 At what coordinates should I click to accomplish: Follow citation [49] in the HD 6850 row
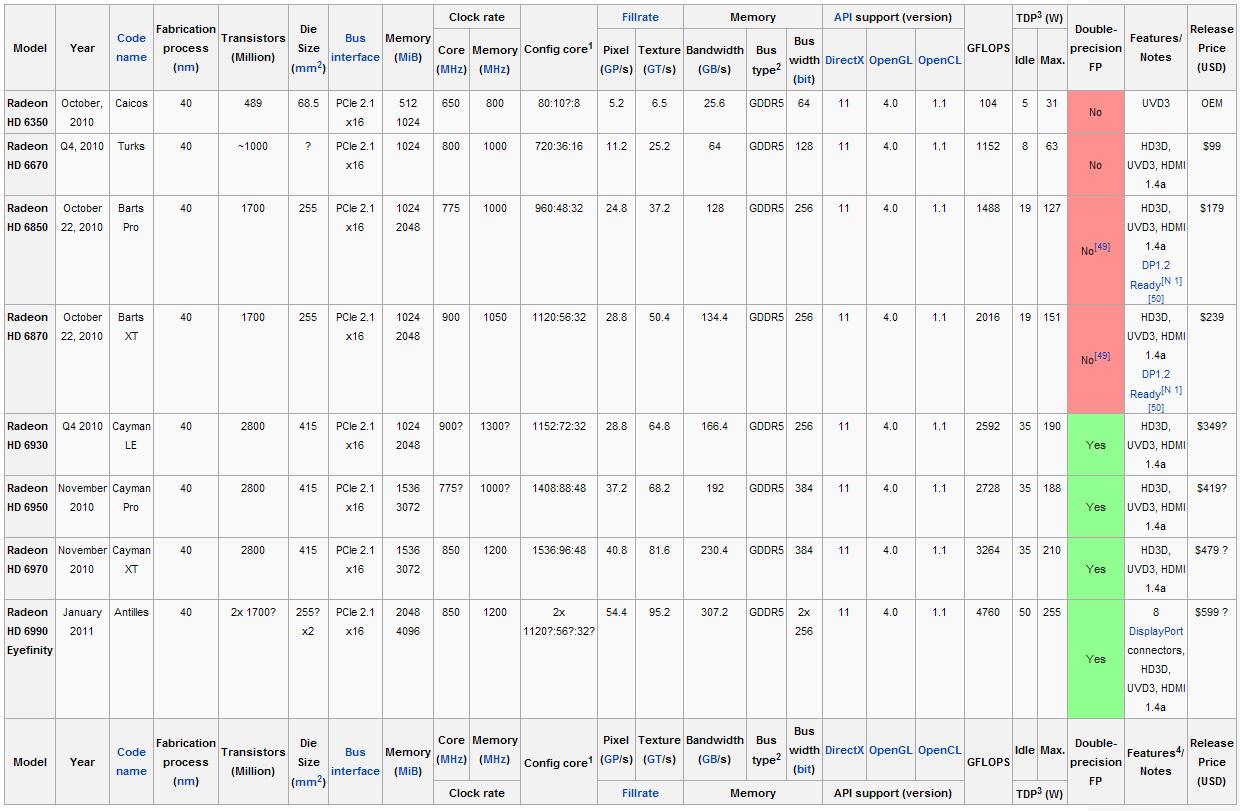(x=1102, y=247)
